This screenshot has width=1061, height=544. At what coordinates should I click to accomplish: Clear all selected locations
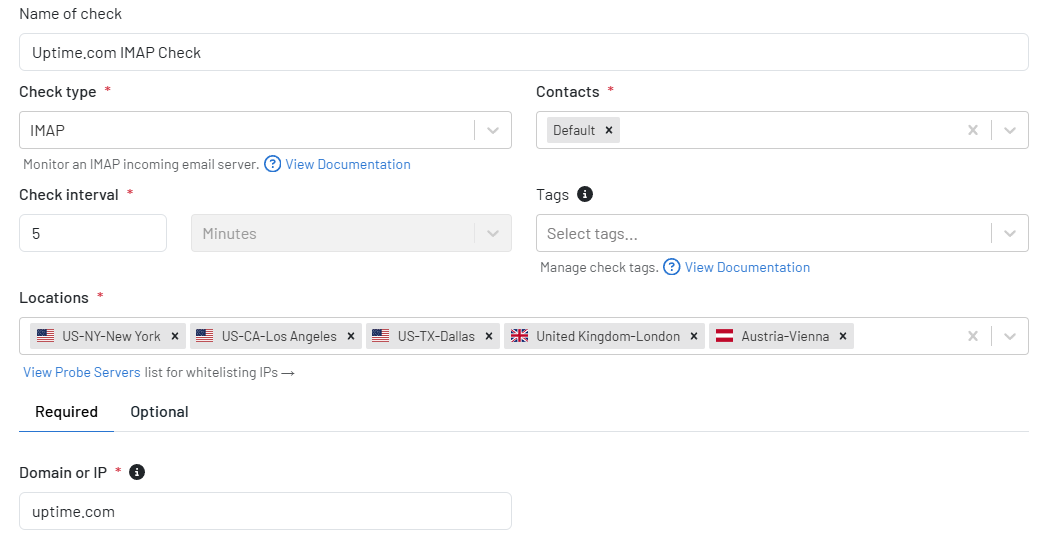click(x=972, y=336)
